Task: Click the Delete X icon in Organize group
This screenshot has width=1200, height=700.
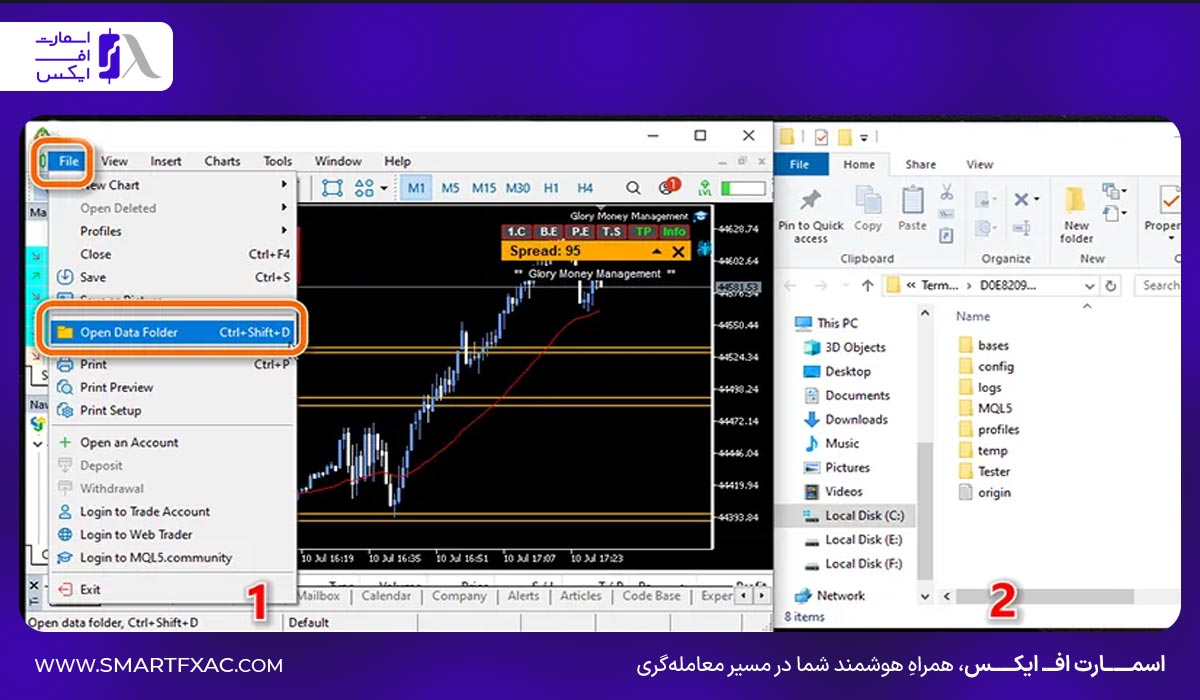Action: [1020, 199]
